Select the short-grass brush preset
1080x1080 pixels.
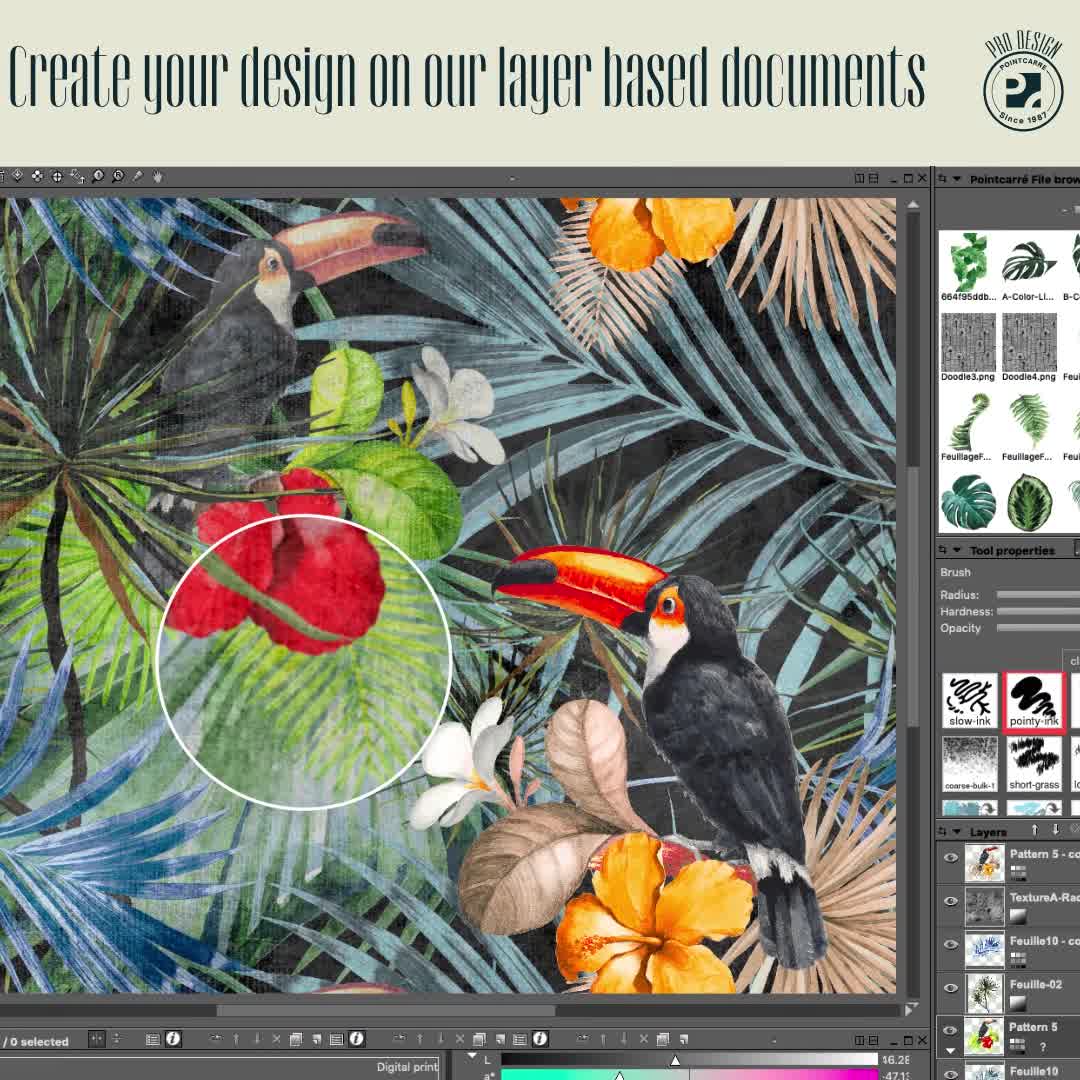[1034, 765]
